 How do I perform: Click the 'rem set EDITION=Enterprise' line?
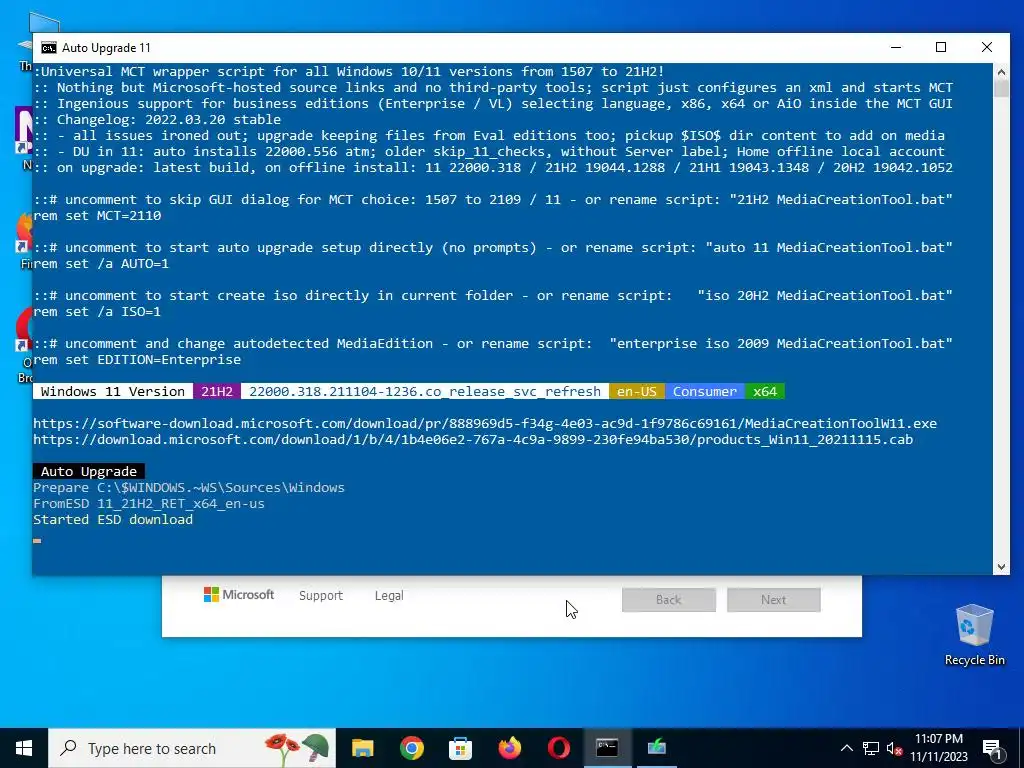click(x=137, y=359)
